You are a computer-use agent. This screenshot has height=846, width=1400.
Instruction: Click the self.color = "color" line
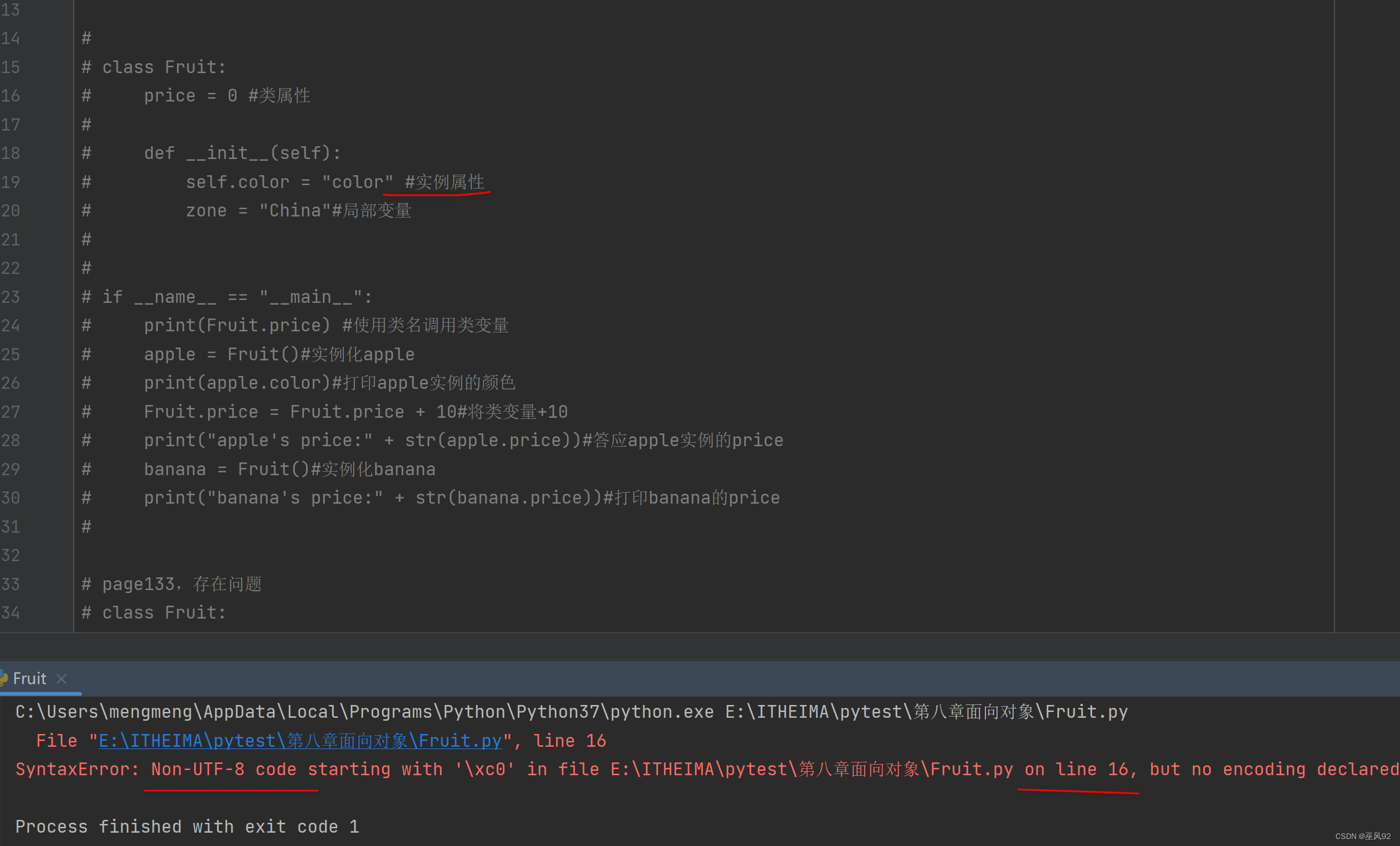pyautogui.click(x=289, y=182)
